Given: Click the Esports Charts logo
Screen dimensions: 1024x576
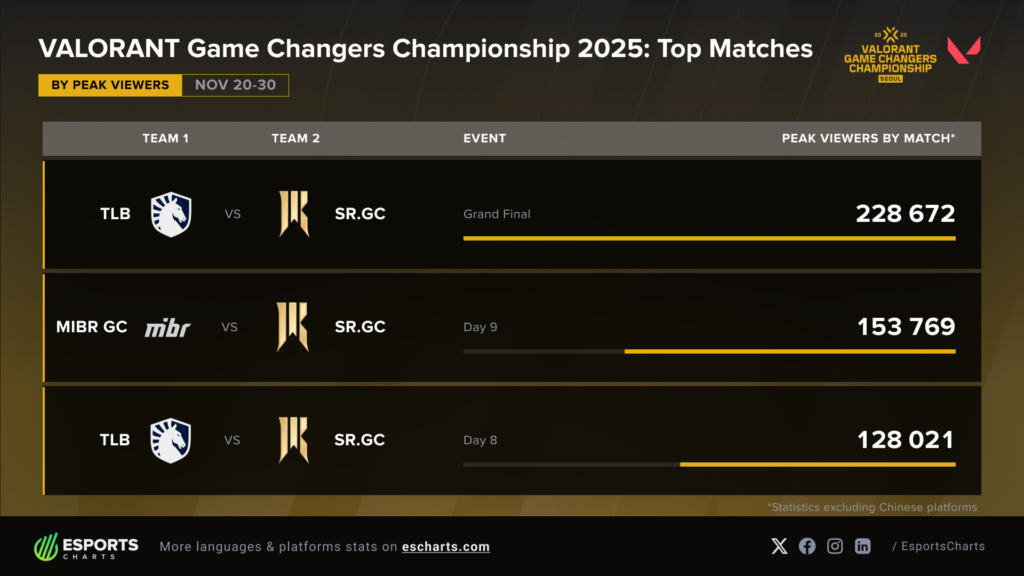Looking at the screenshot, I should [86, 547].
